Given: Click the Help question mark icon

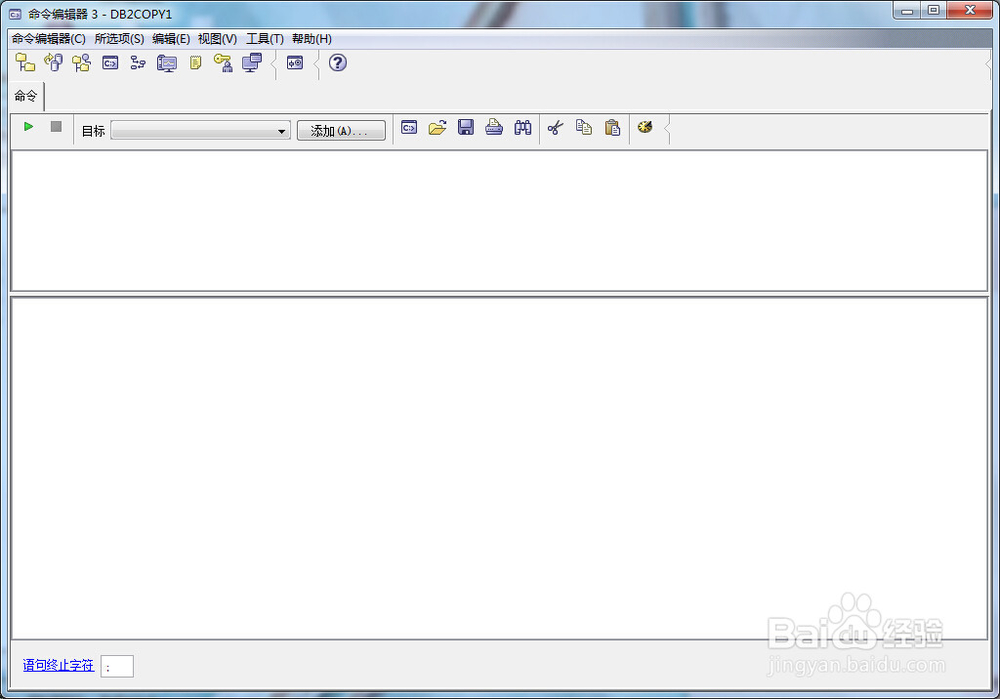Looking at the screenshot, I should (x=337, y=63).
